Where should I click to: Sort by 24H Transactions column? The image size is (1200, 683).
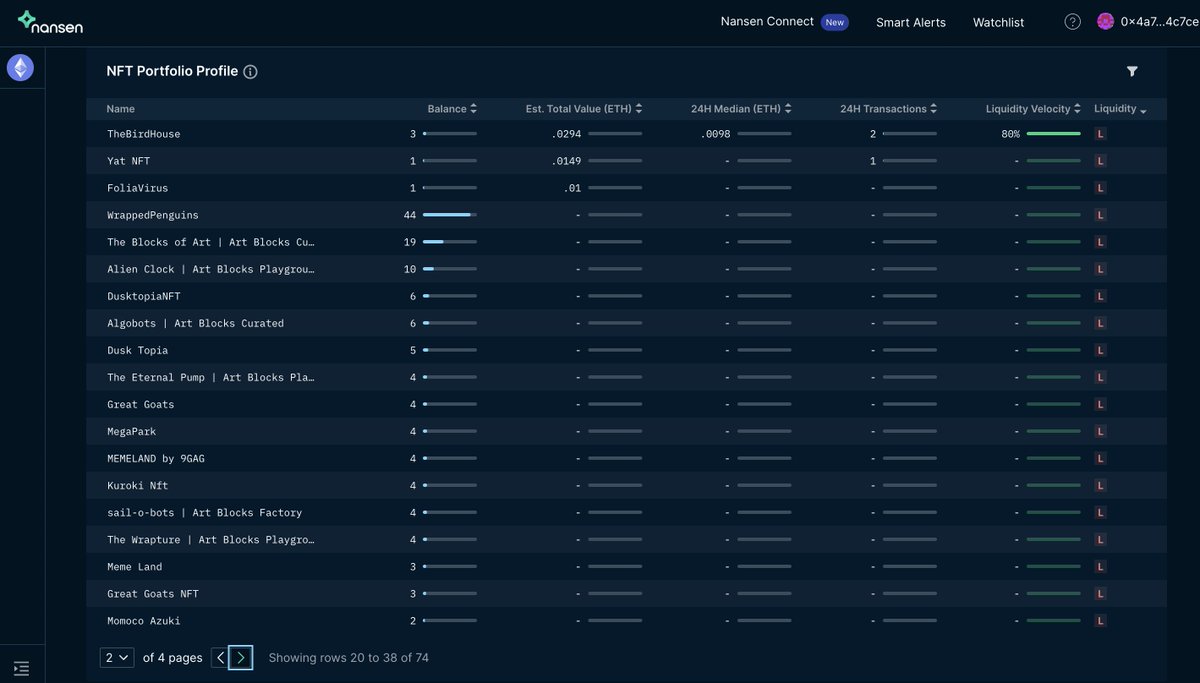[889, 109]
